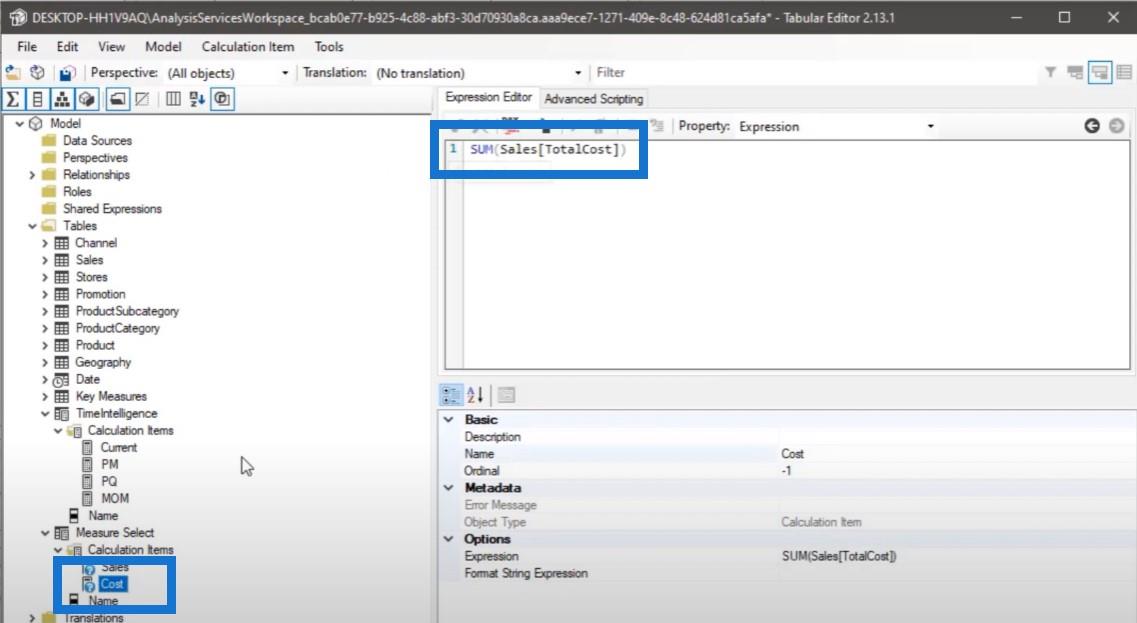Select the Cost calculation item
The width and height of the screenshot is (1137, 623).
[112, 584]
